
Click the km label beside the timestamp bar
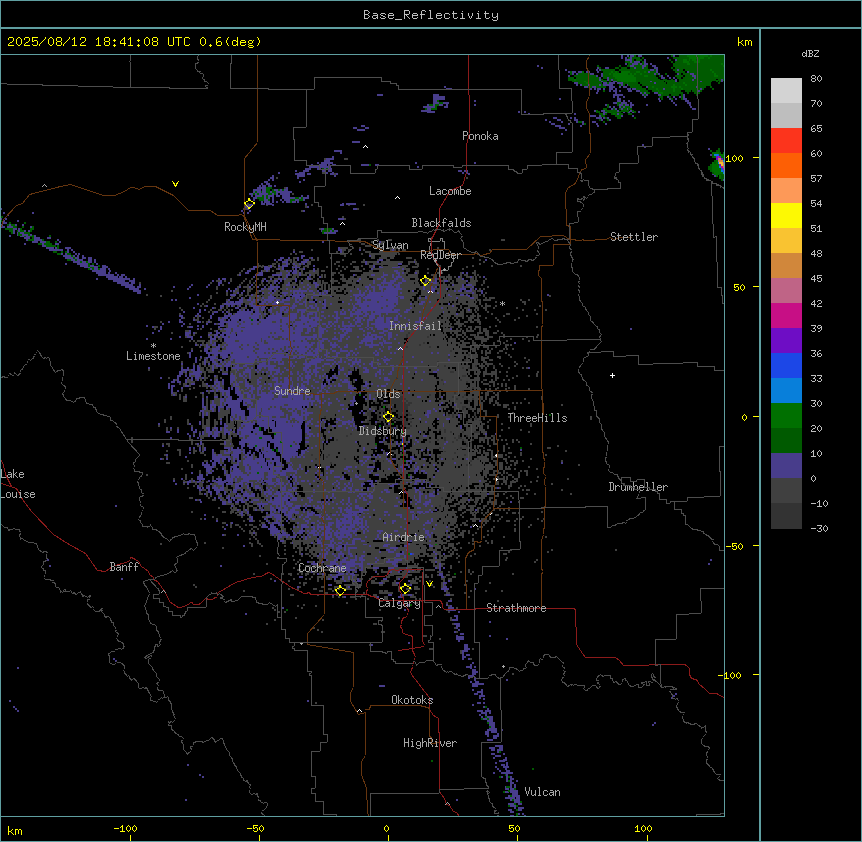tap(745, 42)
